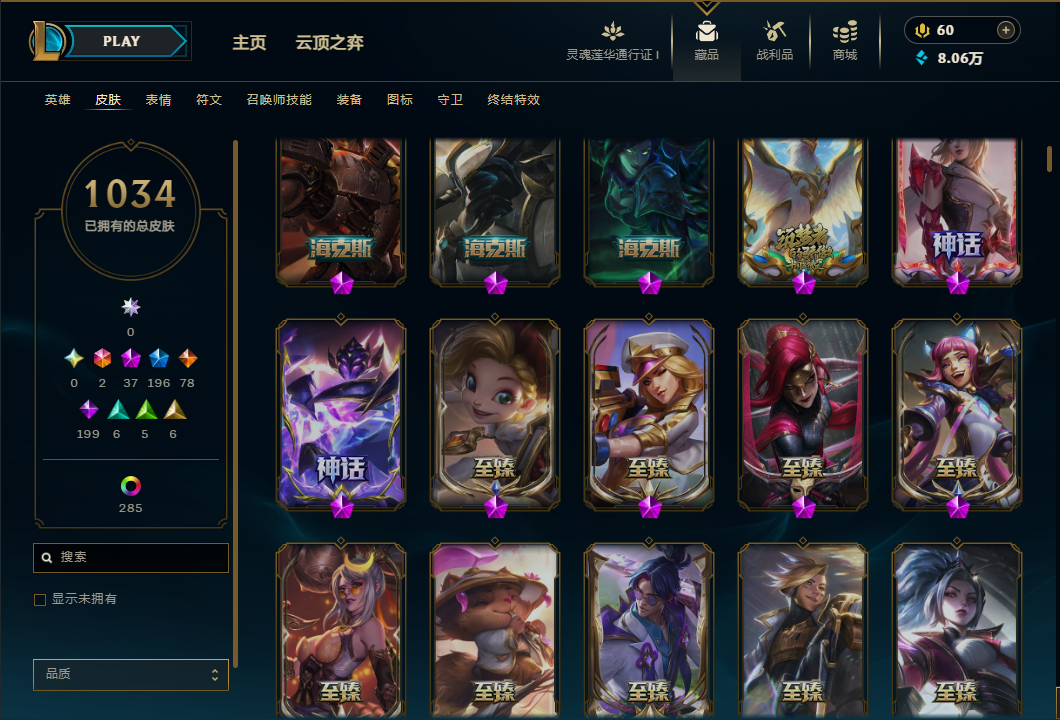This screenshot has height=720, width=1060.
Task: Click the League of Legends logo icon
Action: (x=46, y=41)
